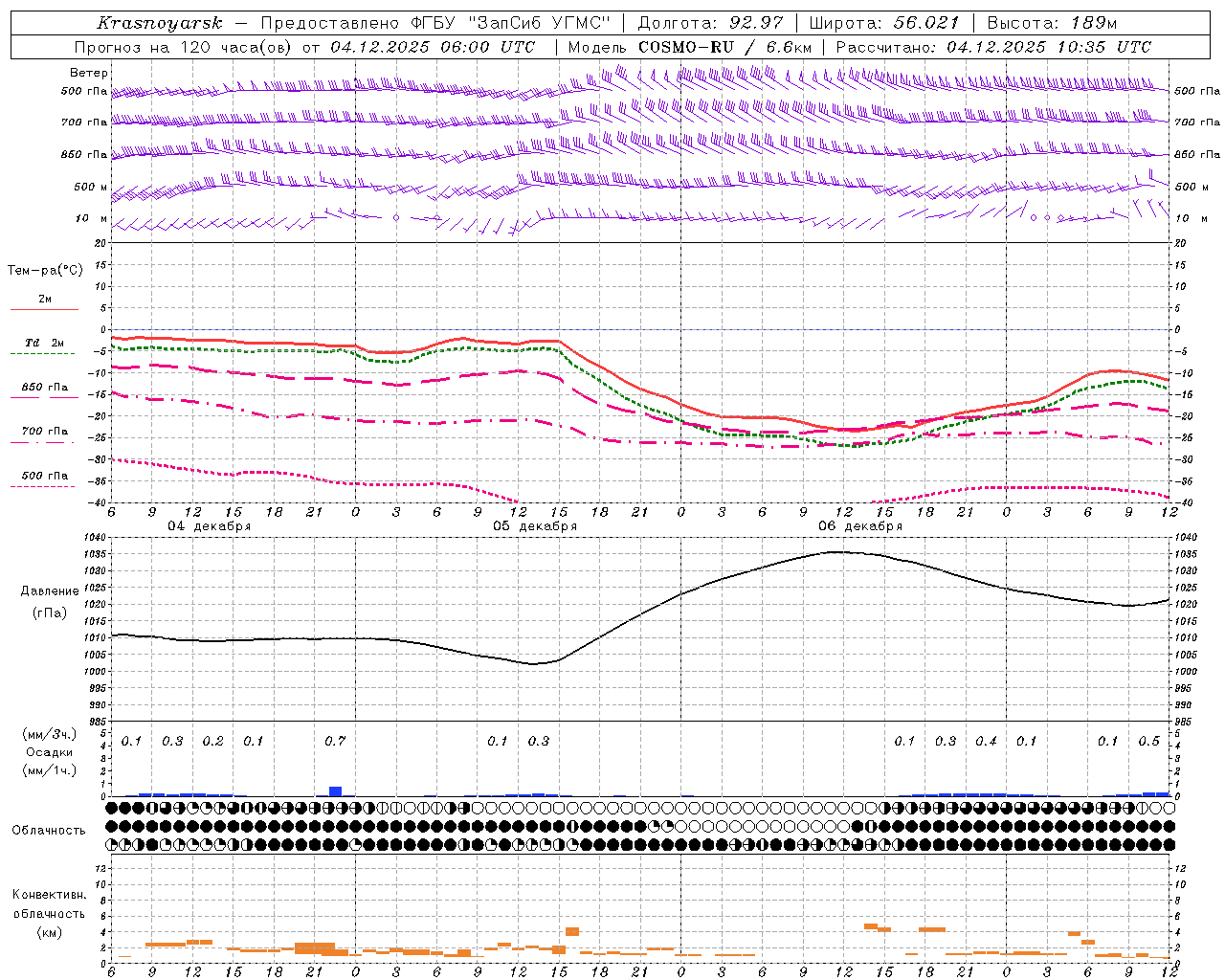Click the 04 декабря date label
The image size is (1225, 980).
tap(210, 526)
